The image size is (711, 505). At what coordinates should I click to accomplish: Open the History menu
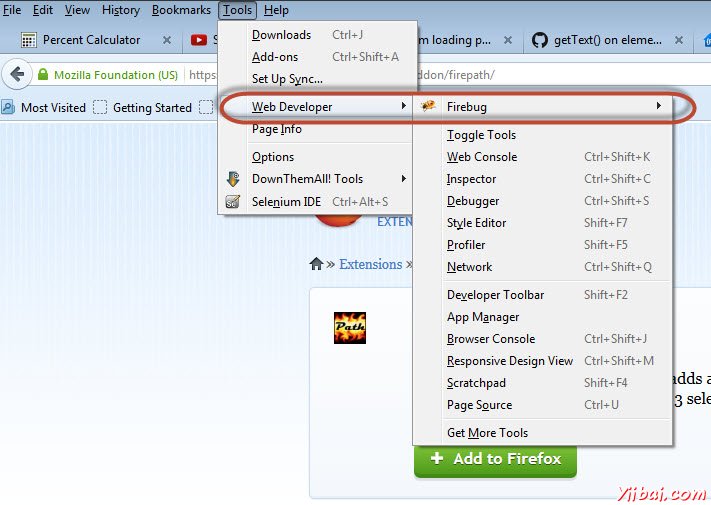tap(121, 10)
